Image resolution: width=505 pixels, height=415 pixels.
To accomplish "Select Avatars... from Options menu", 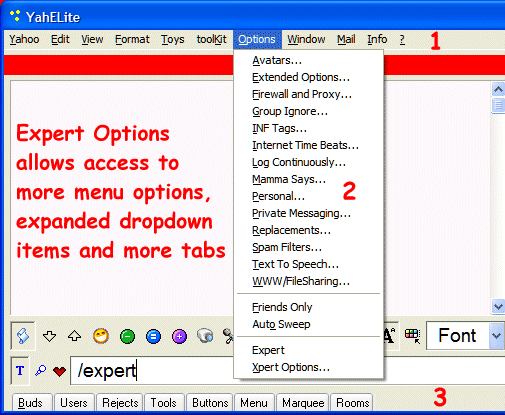I will (x=309, y=60).
